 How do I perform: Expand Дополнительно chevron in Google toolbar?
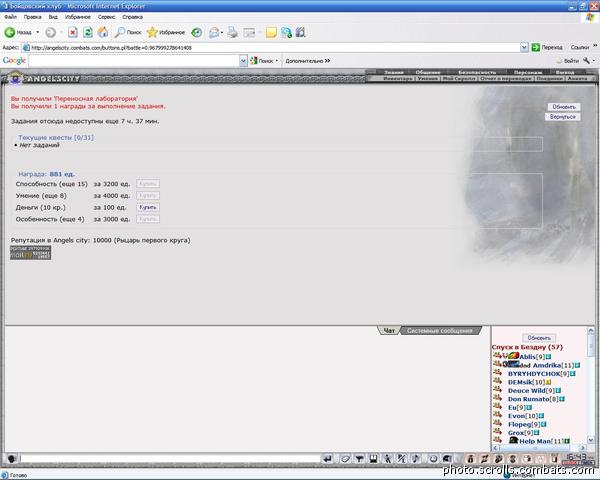tap(328, 60)
